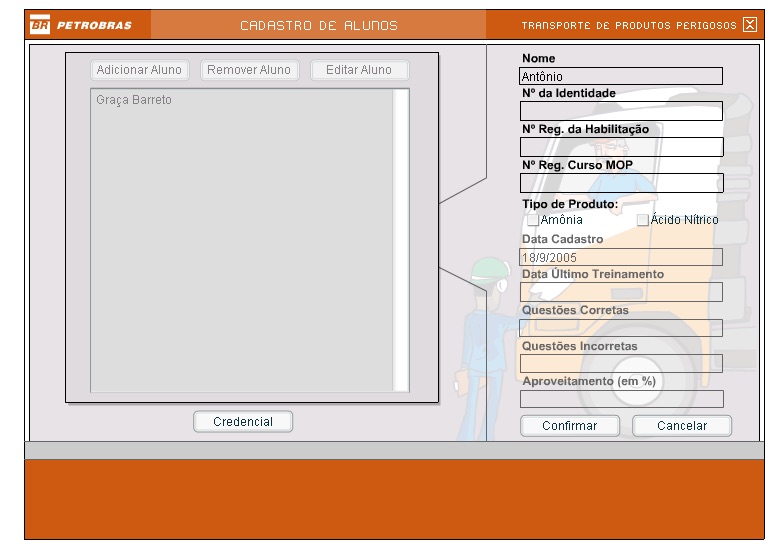Click the Nº Reg. Curso MOP field
Viewport: 780px width, 554px height.
620,183
